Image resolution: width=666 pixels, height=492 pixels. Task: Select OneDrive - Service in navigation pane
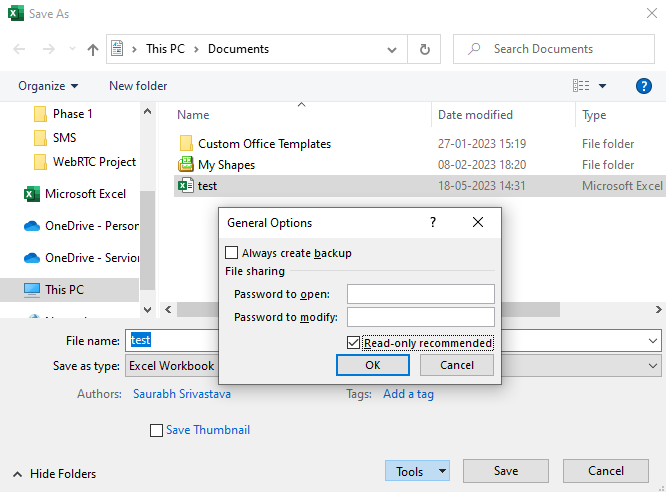click(81, 258)
